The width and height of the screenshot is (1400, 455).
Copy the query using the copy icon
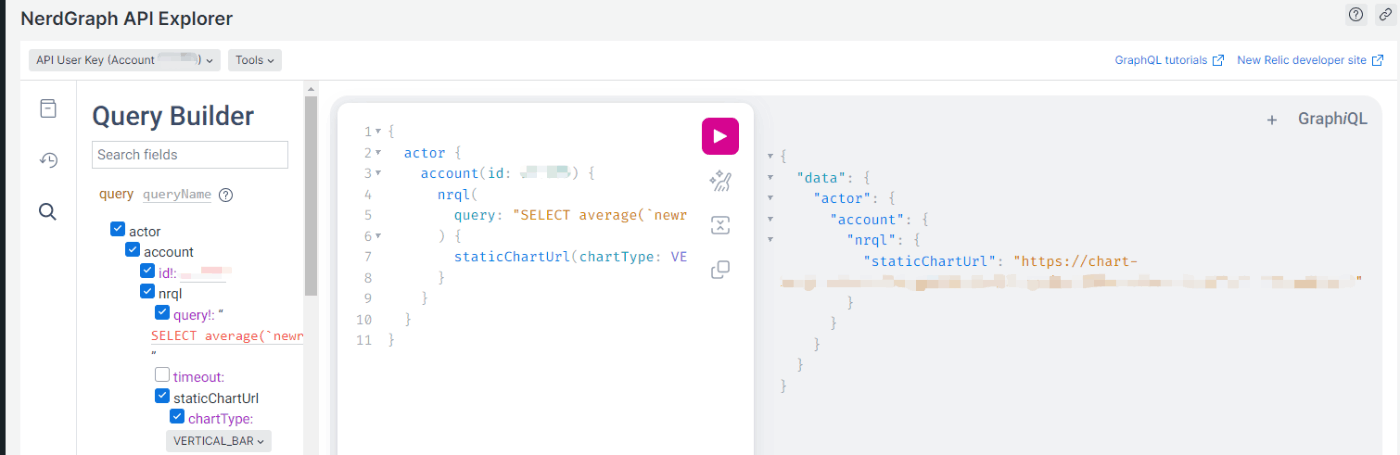(x=720, y=270)
